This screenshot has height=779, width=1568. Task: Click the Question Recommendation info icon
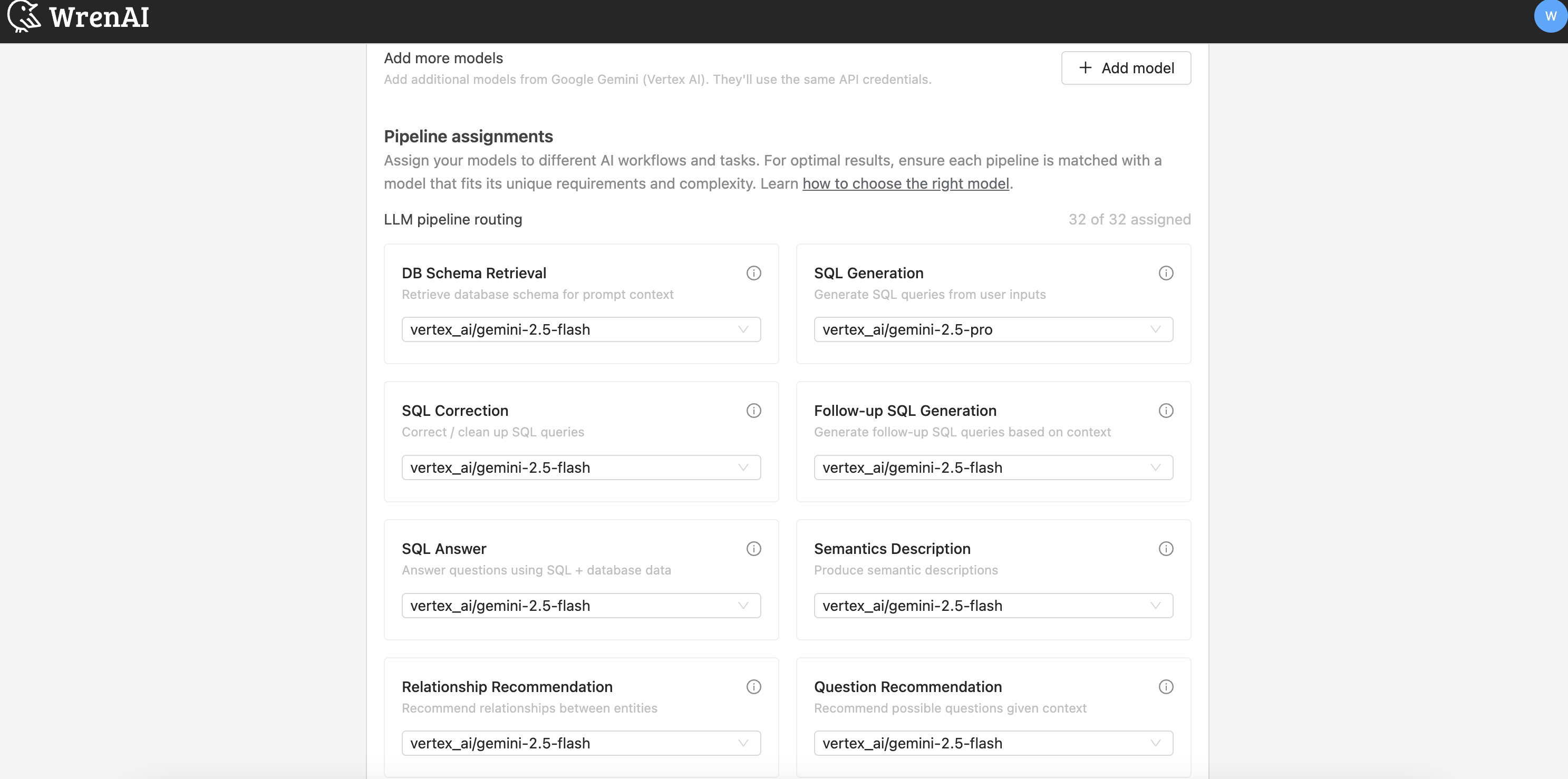pyautogui.click(x=1166, y=686)
